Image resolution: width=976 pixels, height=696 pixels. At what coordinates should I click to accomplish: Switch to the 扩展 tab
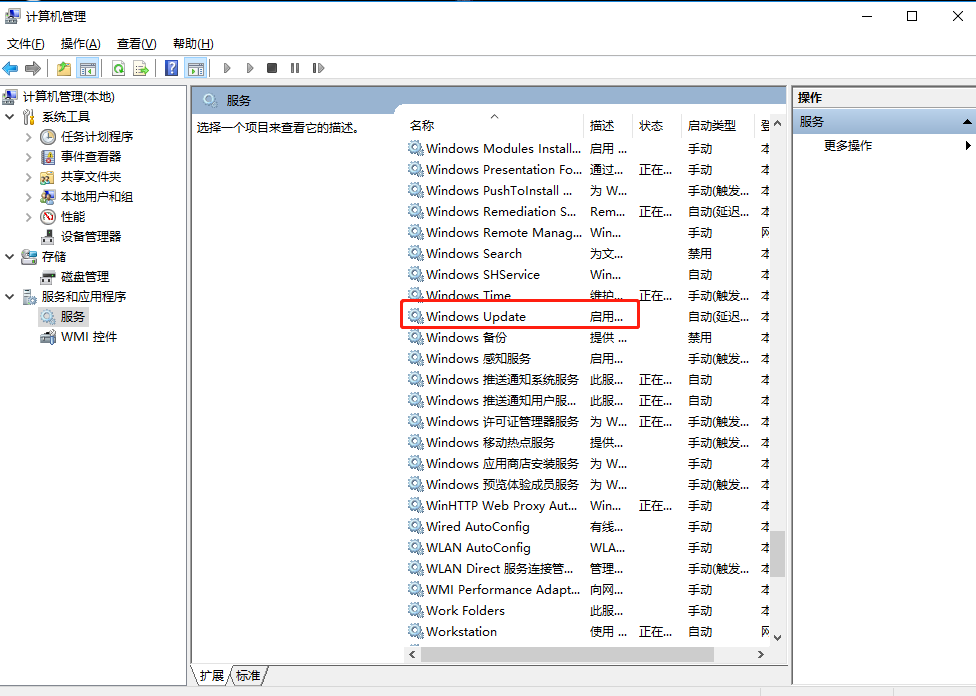[x=212, y=675]
